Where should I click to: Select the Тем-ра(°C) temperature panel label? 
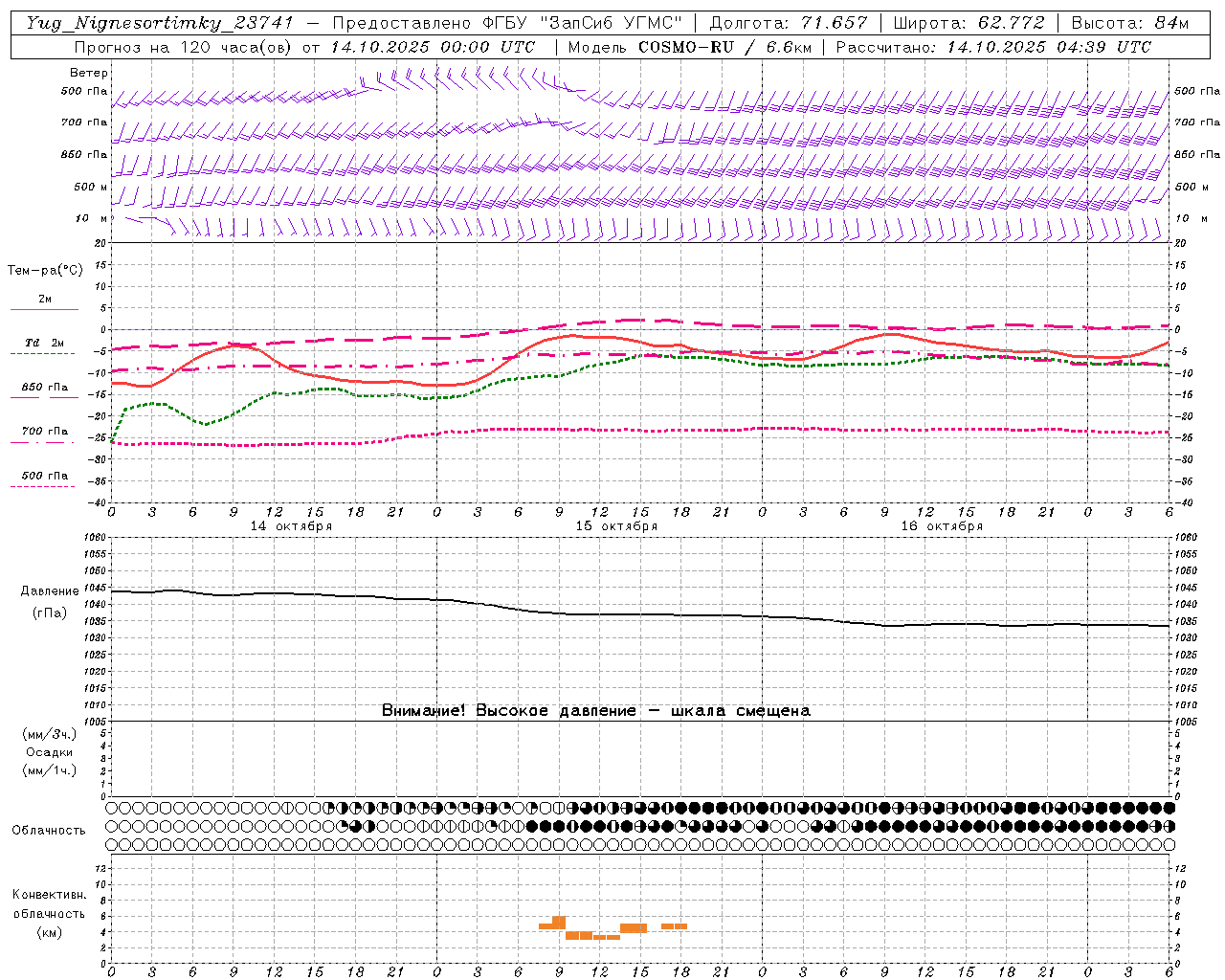(x=45, y=271)
